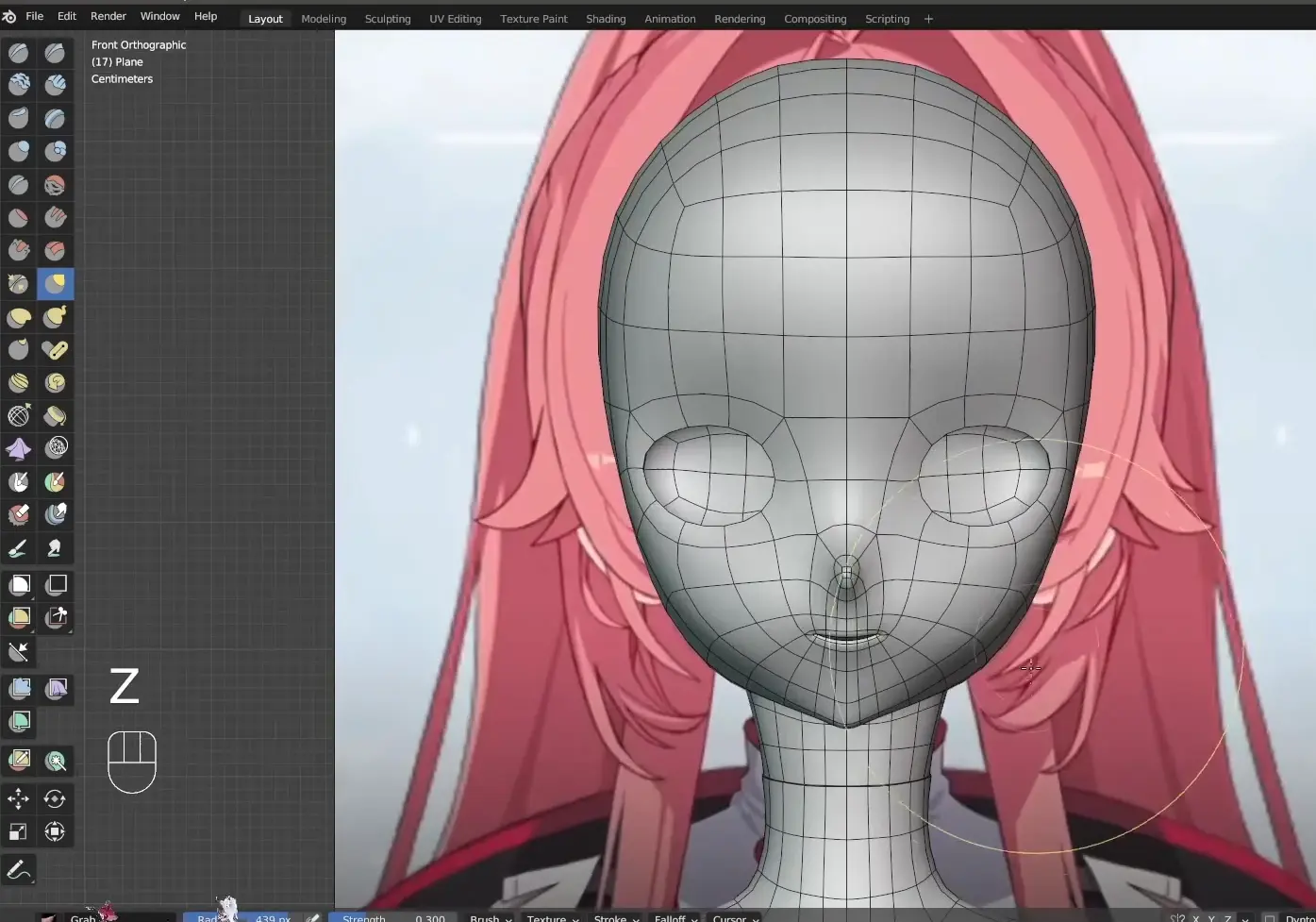Activate the Annotate pencil tool
The height and width of the screenshot is (922, 1316).
[19, 869]
